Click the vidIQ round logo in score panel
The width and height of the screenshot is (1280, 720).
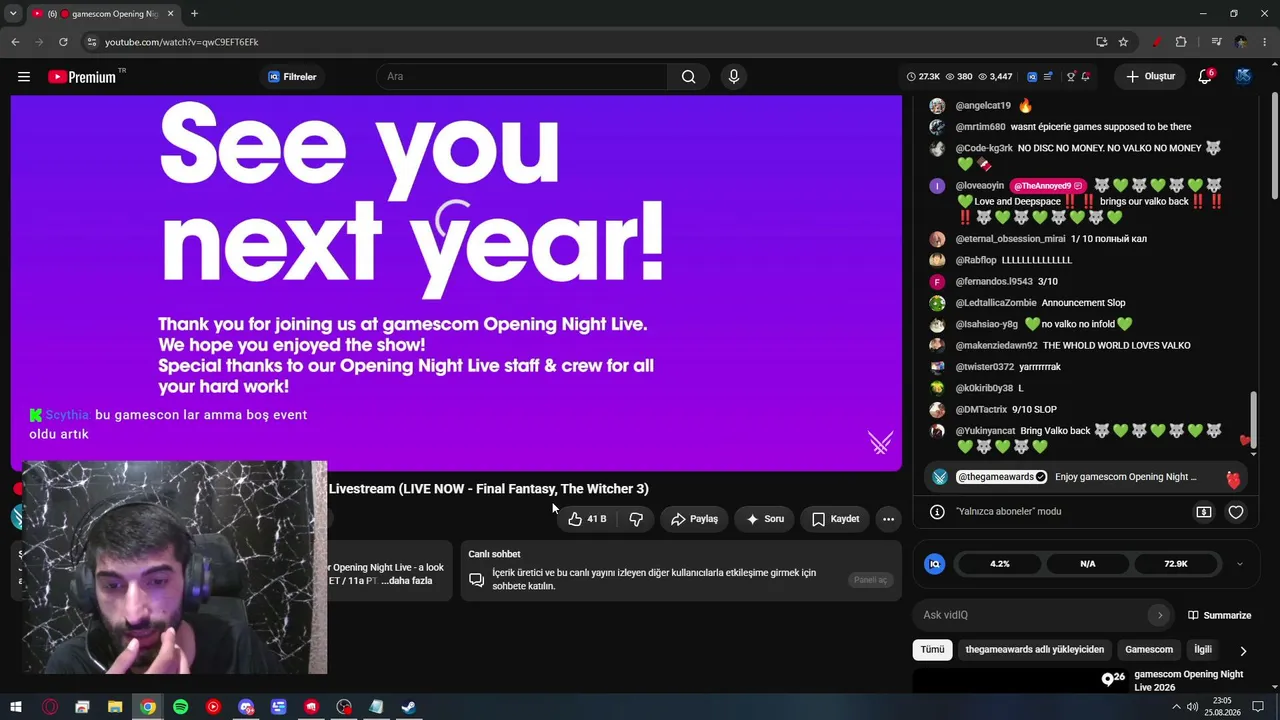pyautogui.click(x=934, y=564)
